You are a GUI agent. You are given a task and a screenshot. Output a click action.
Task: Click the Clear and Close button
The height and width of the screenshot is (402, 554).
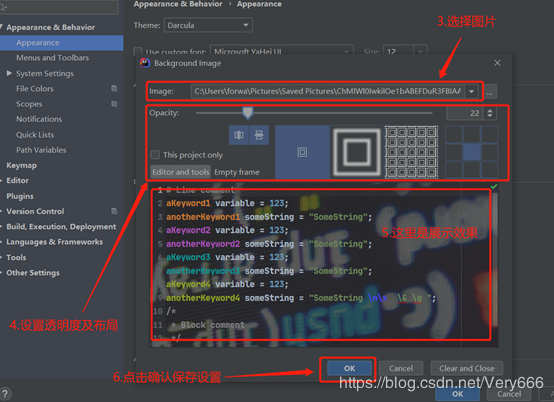(467, 368)
